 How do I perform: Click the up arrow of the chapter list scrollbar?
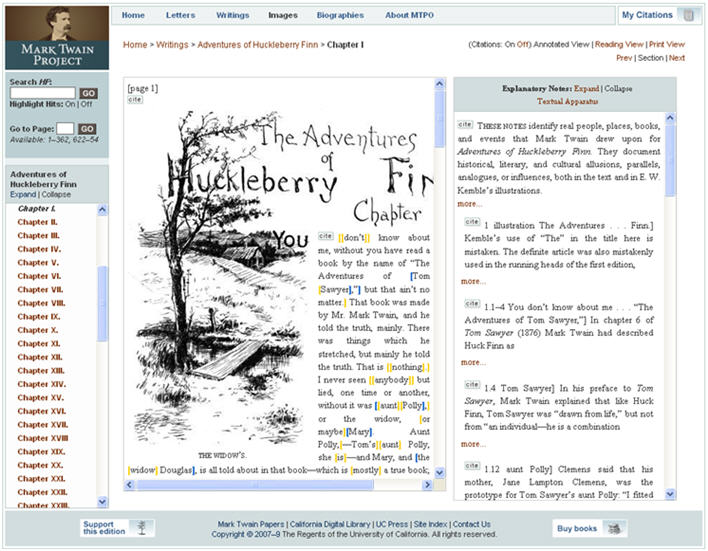[102, 210]
